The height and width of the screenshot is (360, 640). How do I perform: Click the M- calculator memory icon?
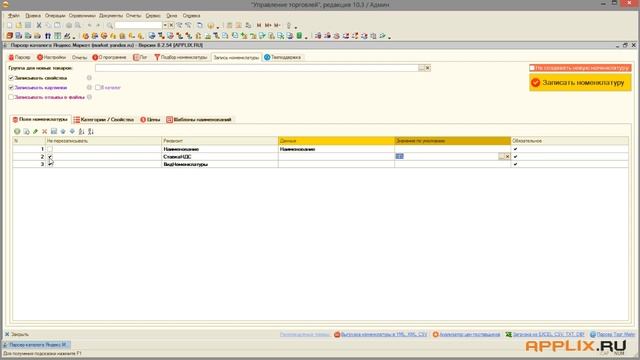coord(277,25)
